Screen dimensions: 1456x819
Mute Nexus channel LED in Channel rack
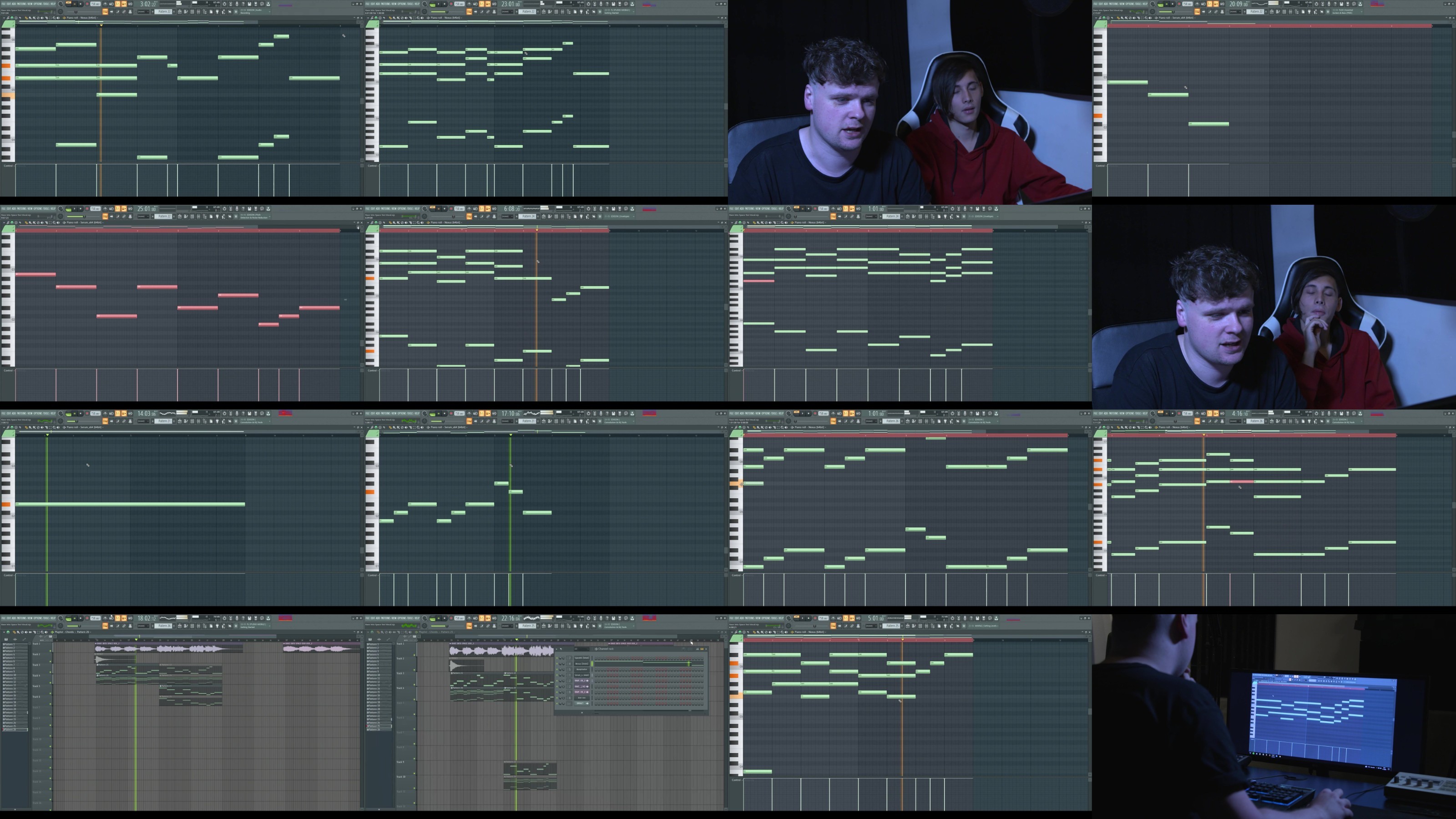557,664
